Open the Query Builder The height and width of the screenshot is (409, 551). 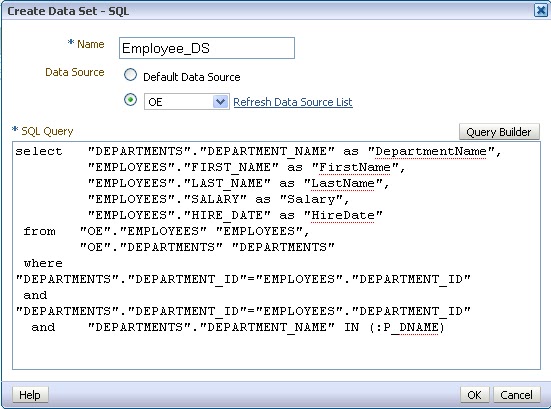click(499, 132)
